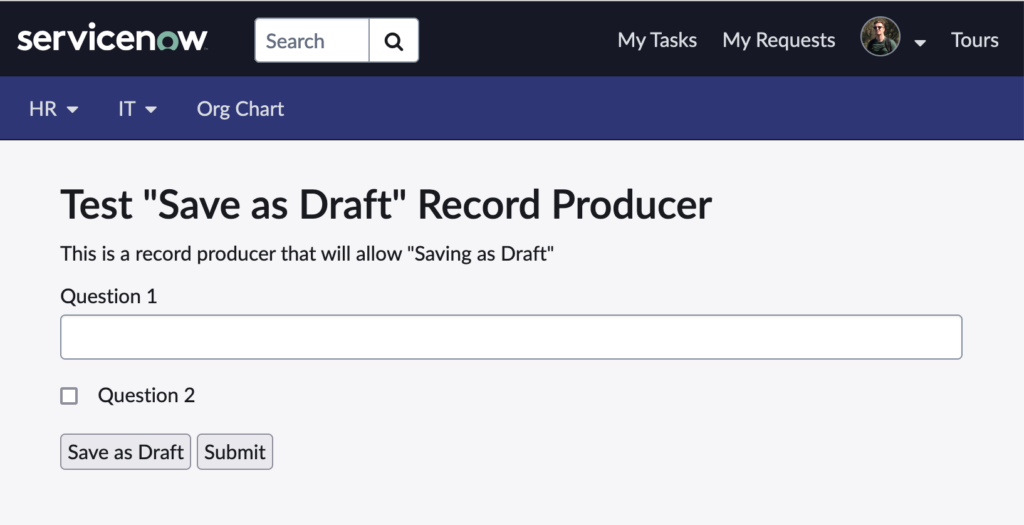
Task: Submit the record producer form
Action: [x=235, y=452]
